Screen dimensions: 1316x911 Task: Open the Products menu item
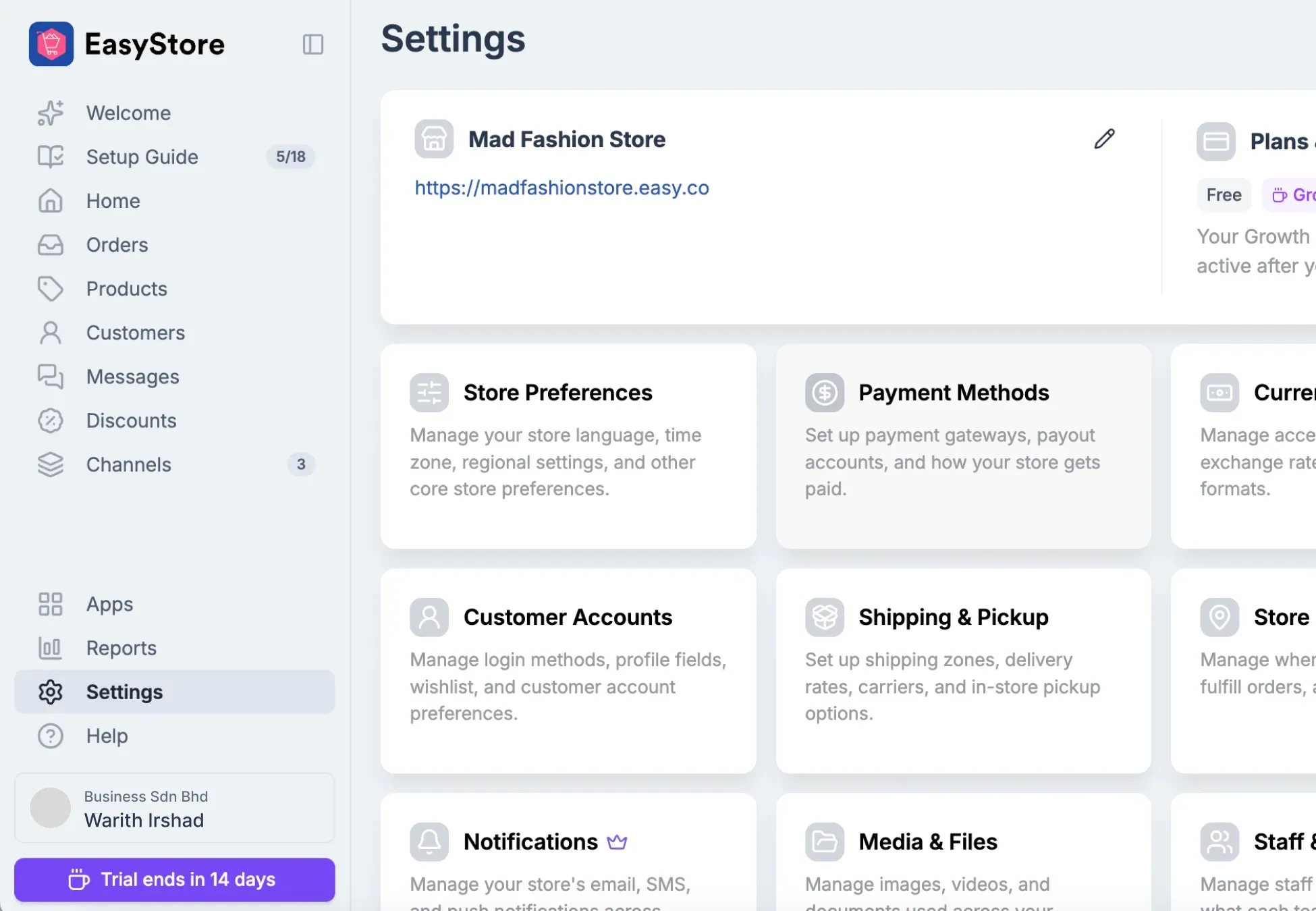(x=175, y=288)
